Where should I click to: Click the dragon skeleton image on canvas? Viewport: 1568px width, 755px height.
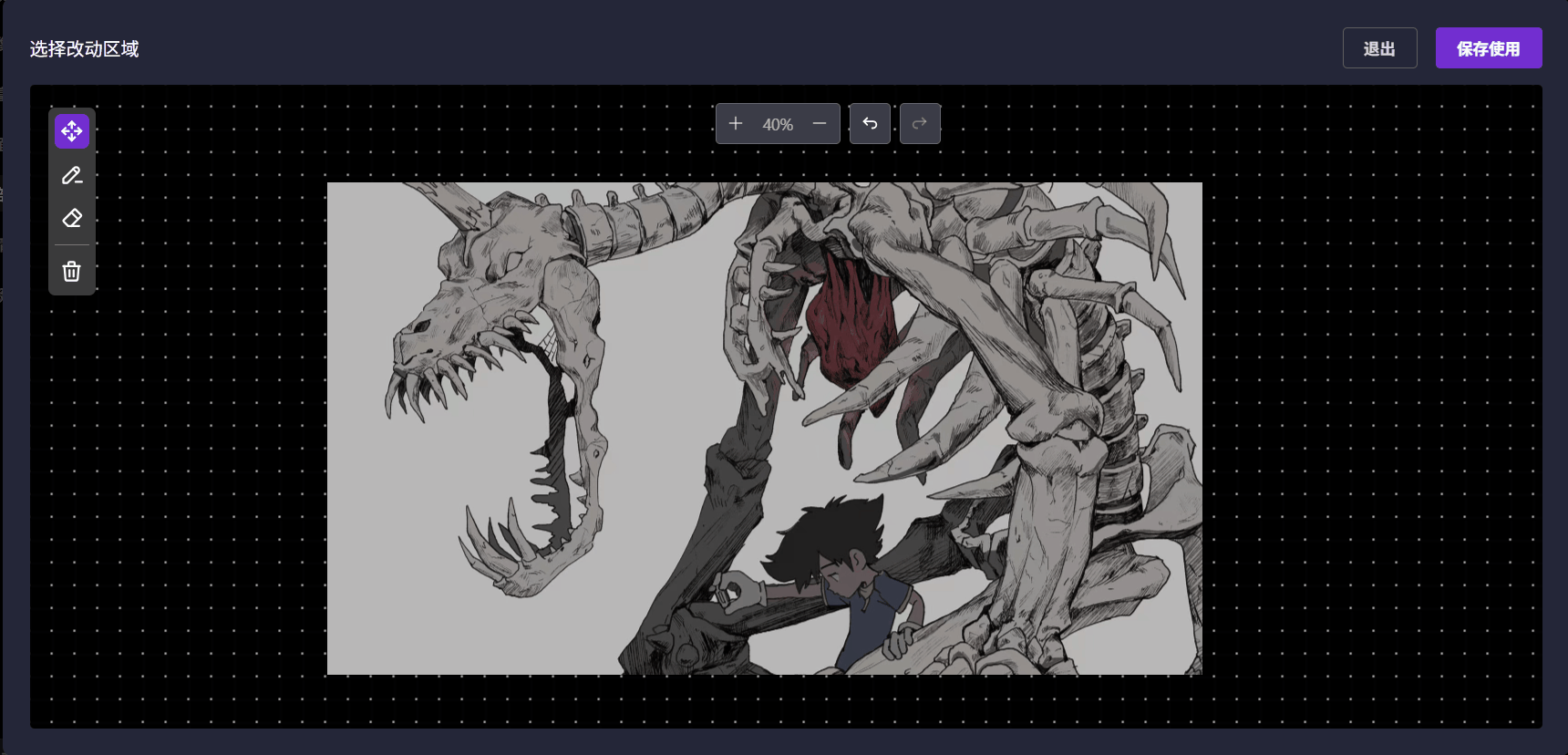coord(765,429)
